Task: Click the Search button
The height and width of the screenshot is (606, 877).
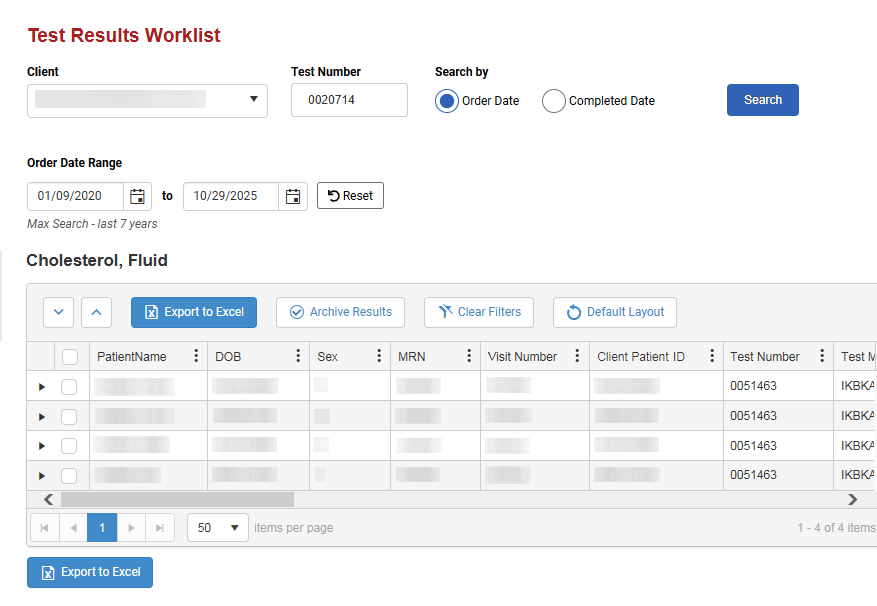Action: point(762,100)
